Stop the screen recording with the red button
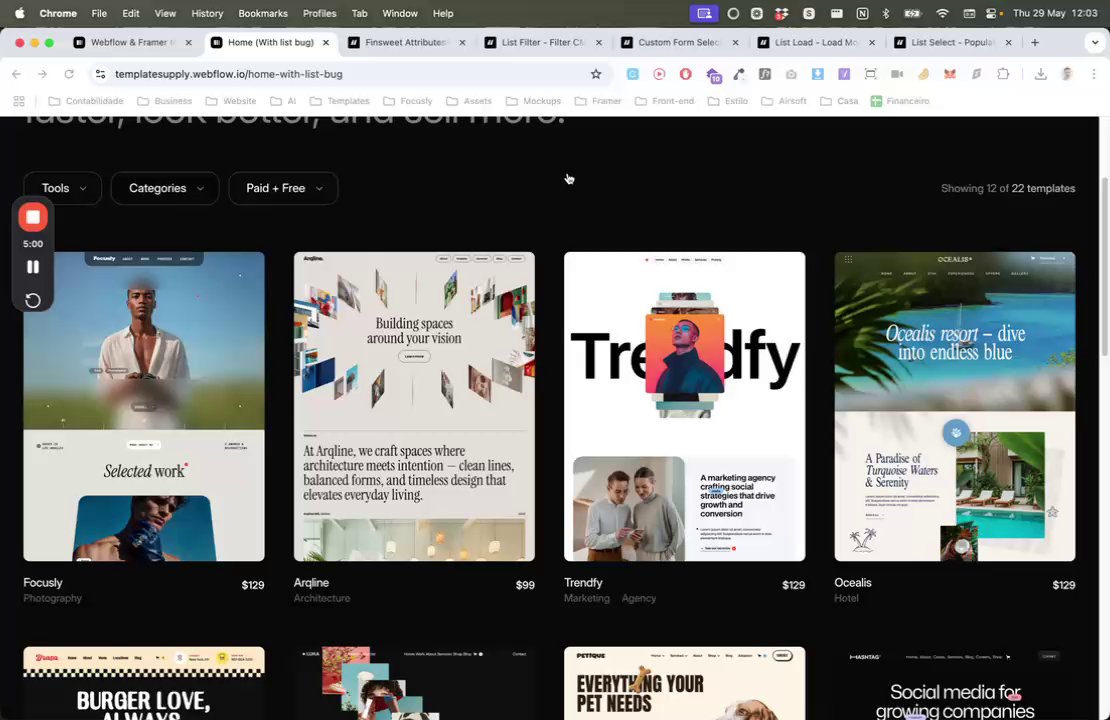1110x720 pixels. coord(33,217)
